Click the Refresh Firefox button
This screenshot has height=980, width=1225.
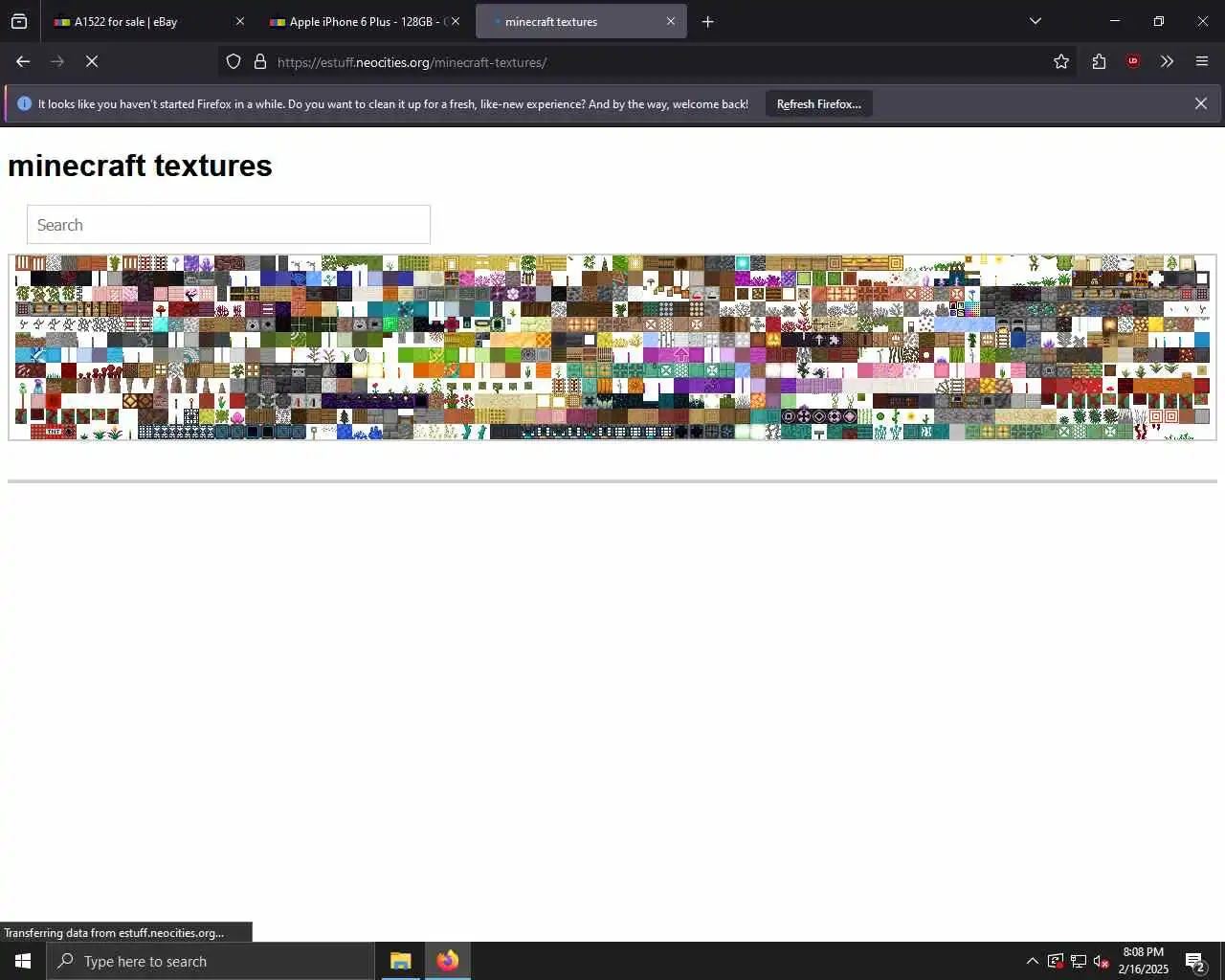click(818, 103)
